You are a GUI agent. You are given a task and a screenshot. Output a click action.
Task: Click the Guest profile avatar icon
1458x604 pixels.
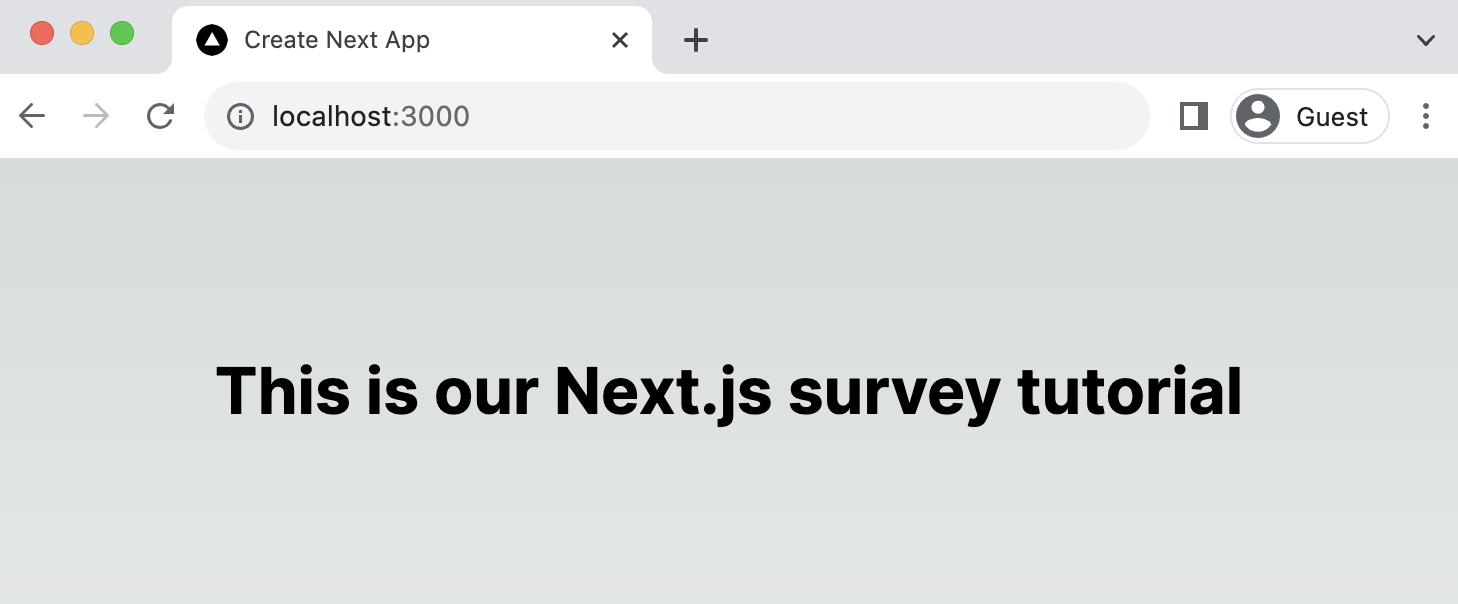point(1257,116)
